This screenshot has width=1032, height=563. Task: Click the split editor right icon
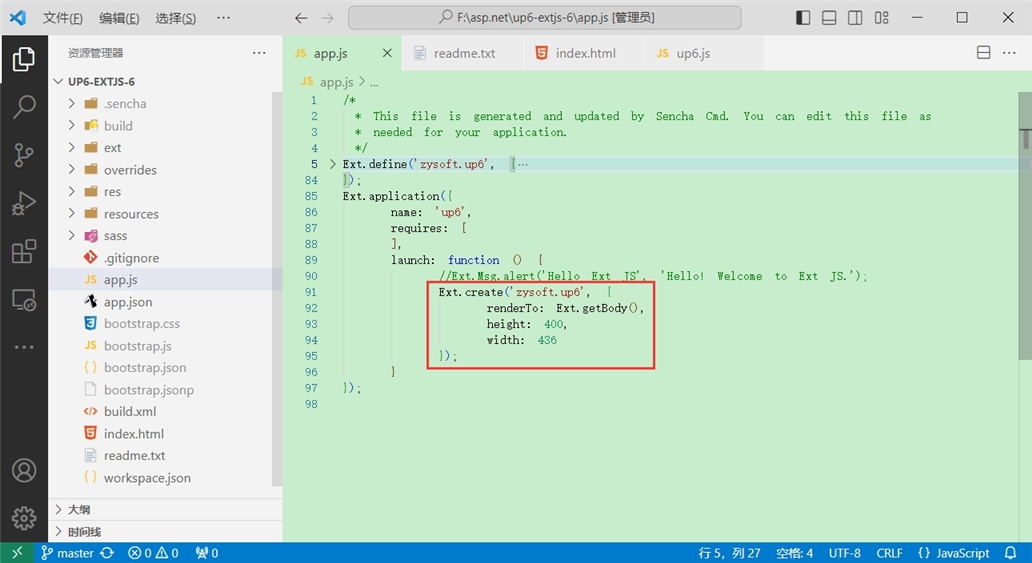(983, 53)
